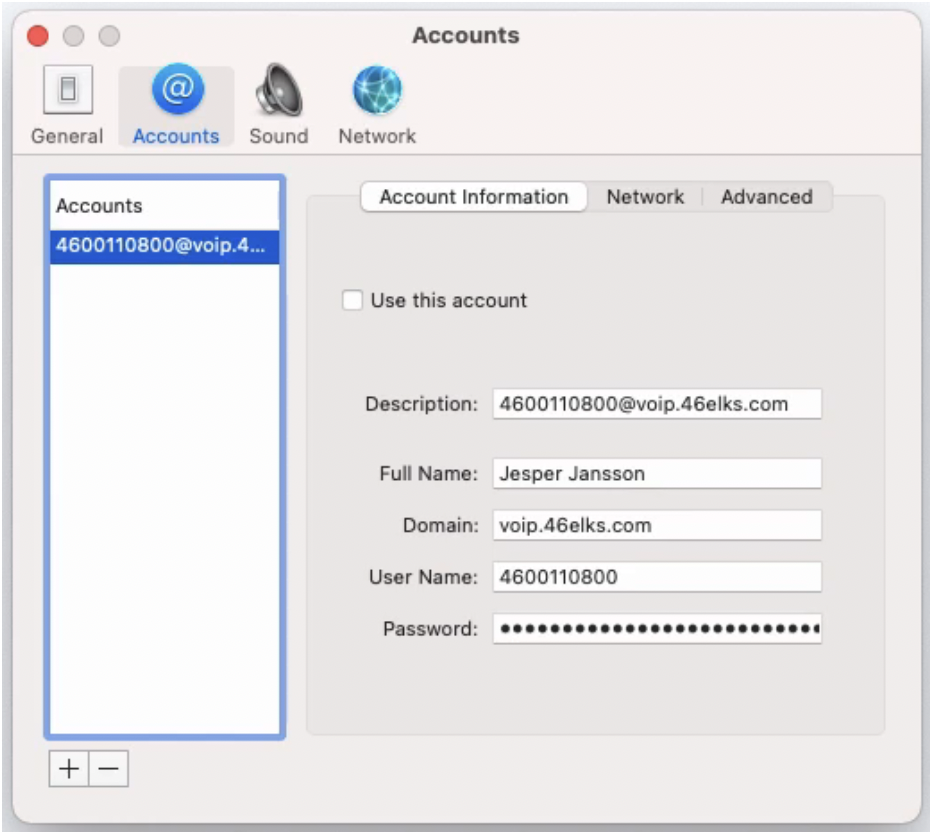Click the Domain field voip.46elks.com
This screenshot has width=930, height=832.
pyautogui.click(x=656, y=525)
